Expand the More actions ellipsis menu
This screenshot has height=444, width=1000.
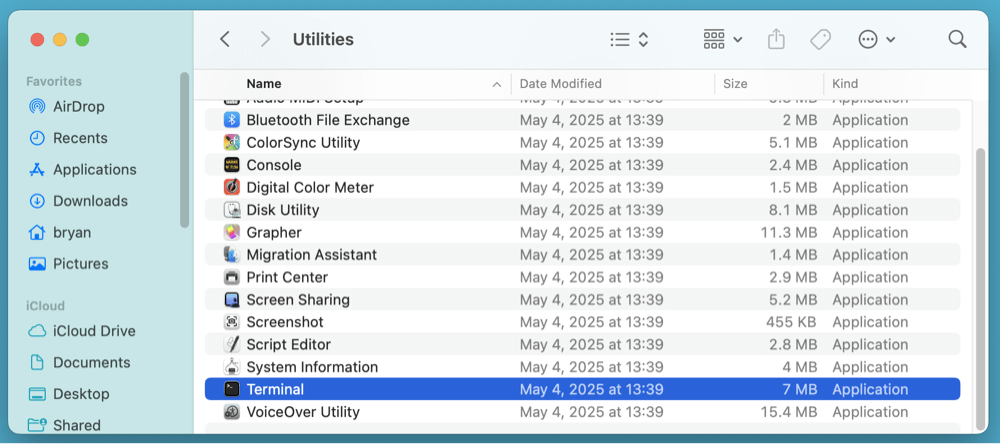[876, 39]
